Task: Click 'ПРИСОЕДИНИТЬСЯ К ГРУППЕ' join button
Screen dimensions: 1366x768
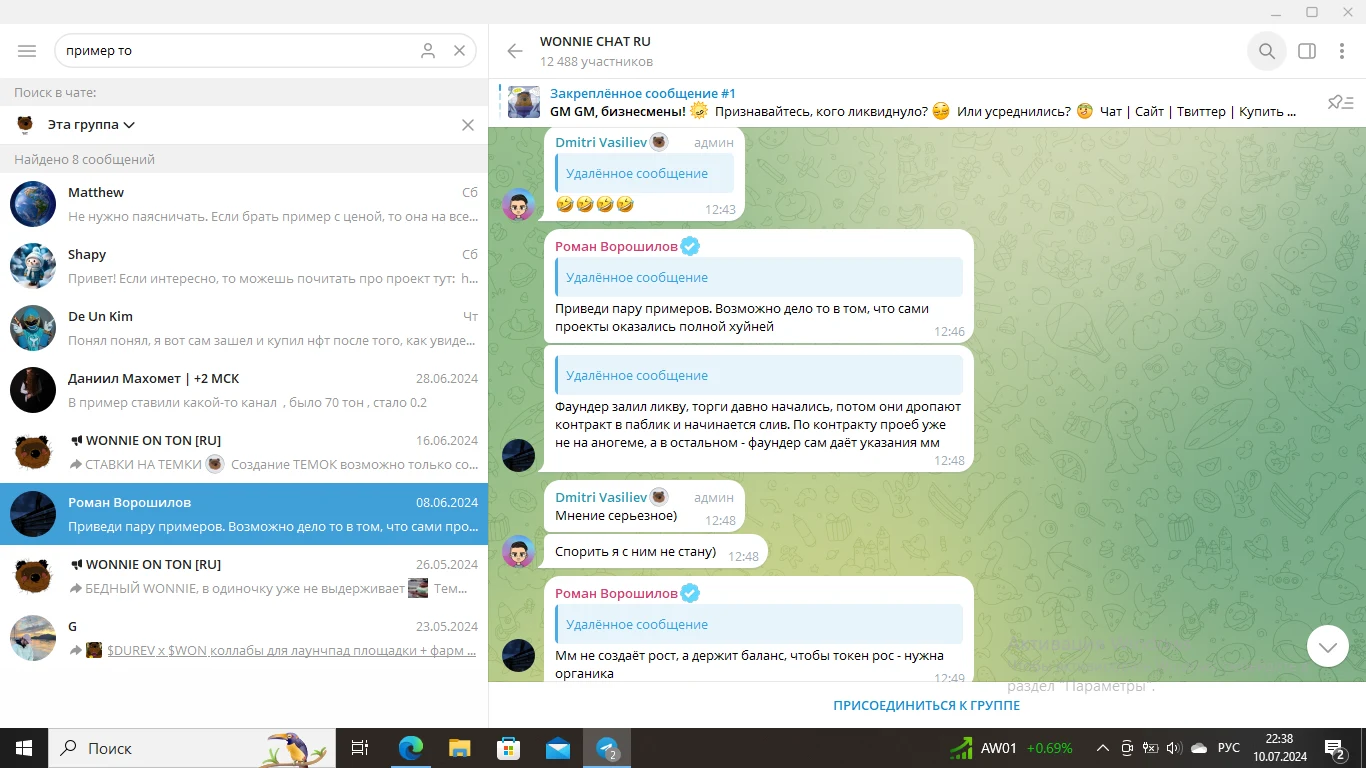Action: click(x=927, y=705)
